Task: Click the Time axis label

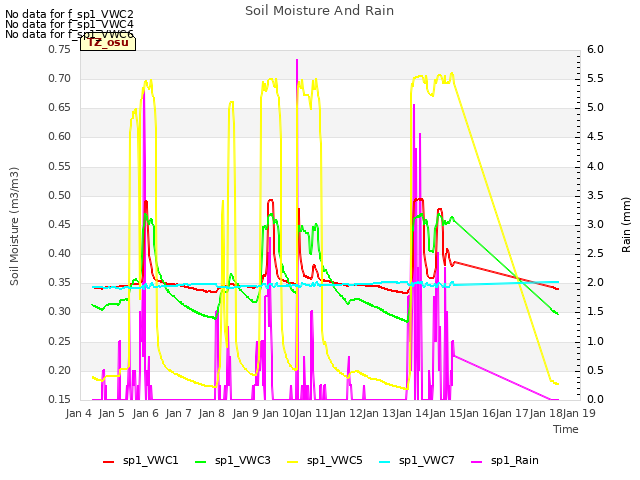Action: (x=566, y=429)
